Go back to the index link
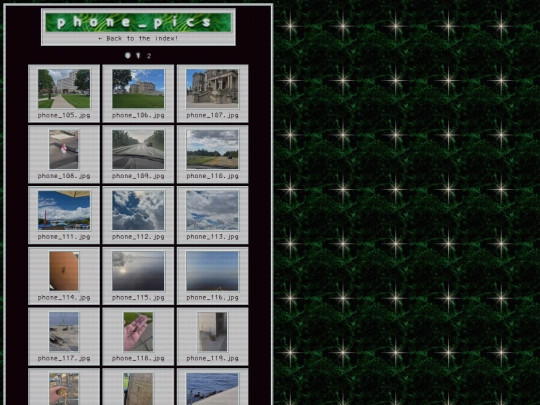Image resolution: width=540 pixels, height=405 pixels. 138,39
